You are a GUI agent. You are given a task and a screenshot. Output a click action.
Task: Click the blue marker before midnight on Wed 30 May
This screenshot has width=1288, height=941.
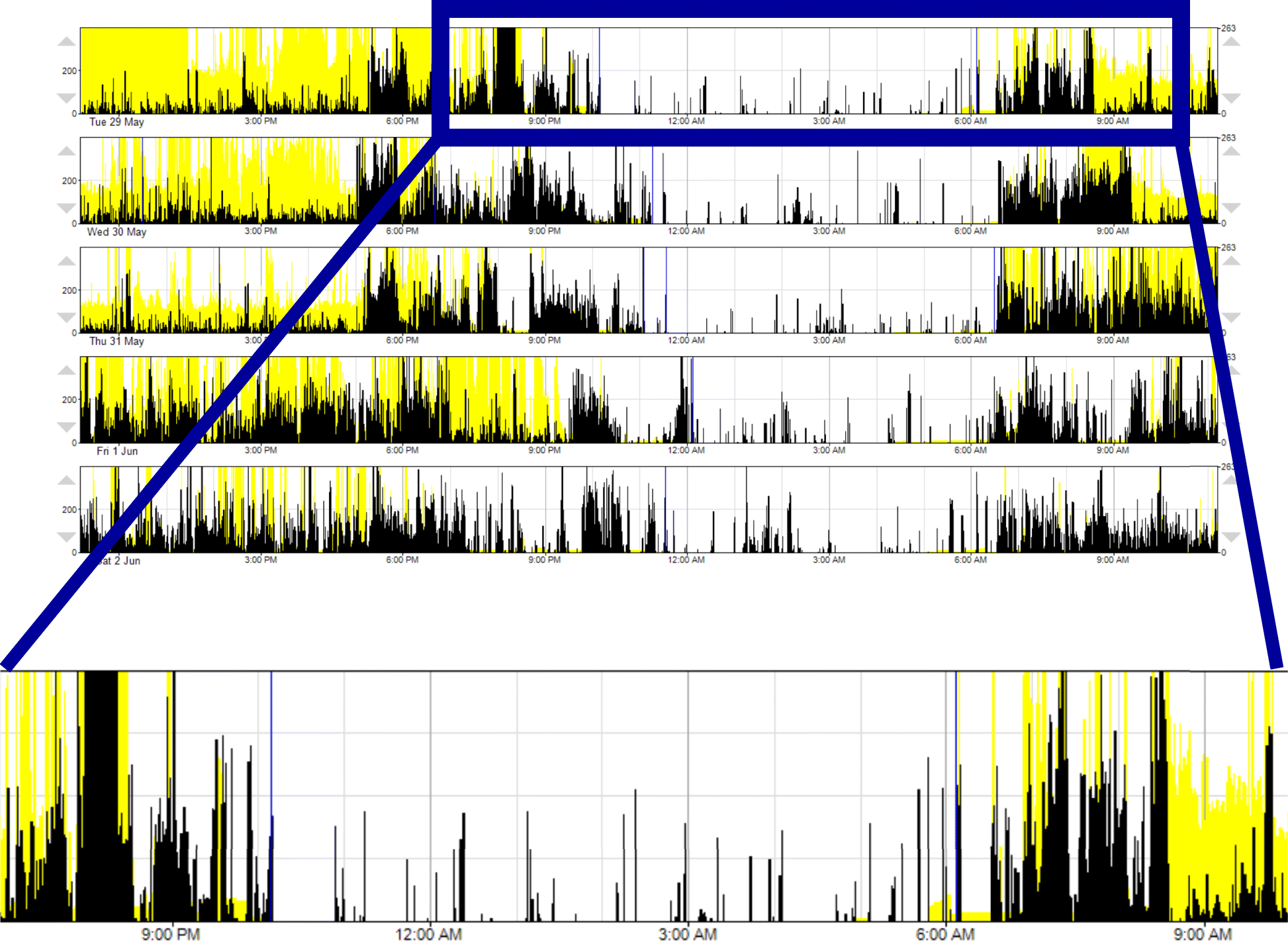coord(653,181)
